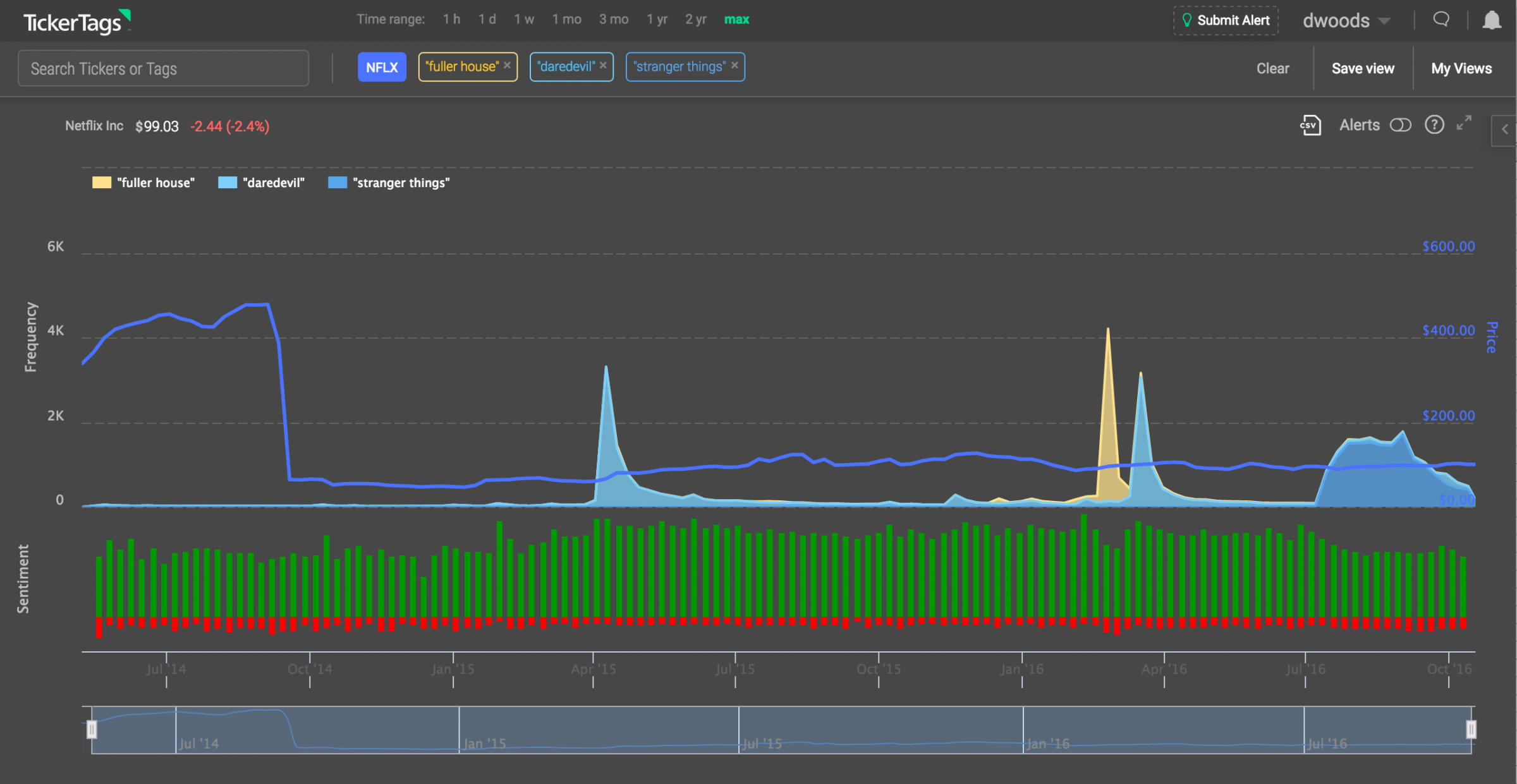The image size is (1517, 784).
Task: Expand the collapsed side panel arrow
Action: coord(1504,130)
